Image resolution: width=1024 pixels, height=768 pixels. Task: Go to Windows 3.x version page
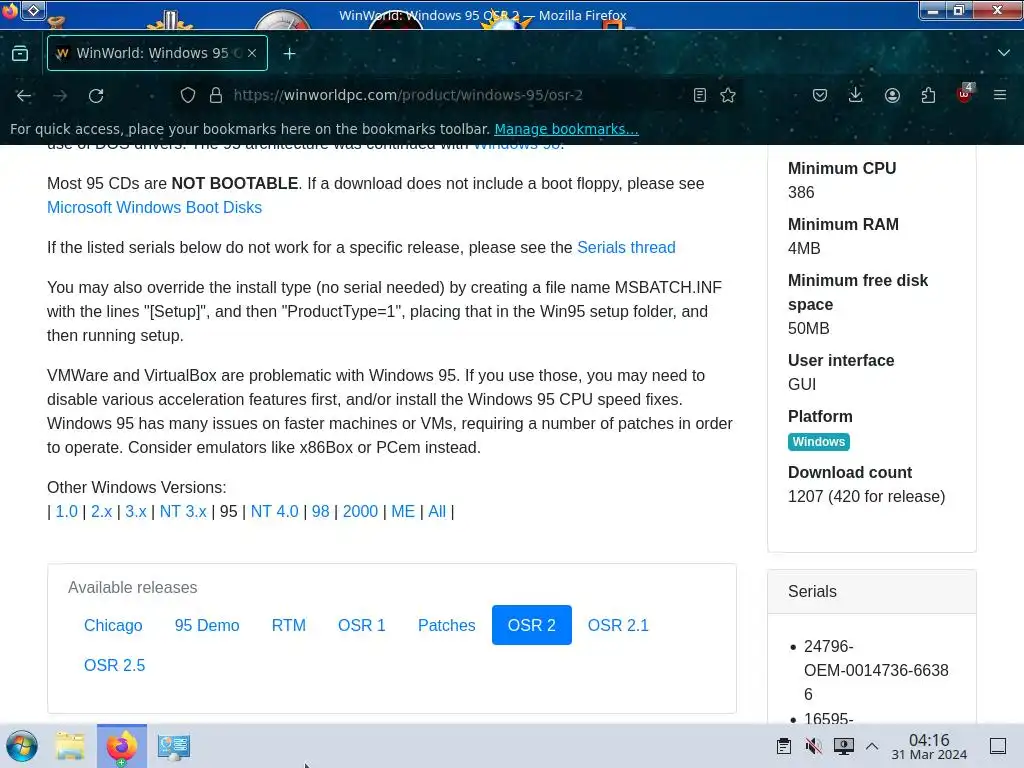(136, 511)
